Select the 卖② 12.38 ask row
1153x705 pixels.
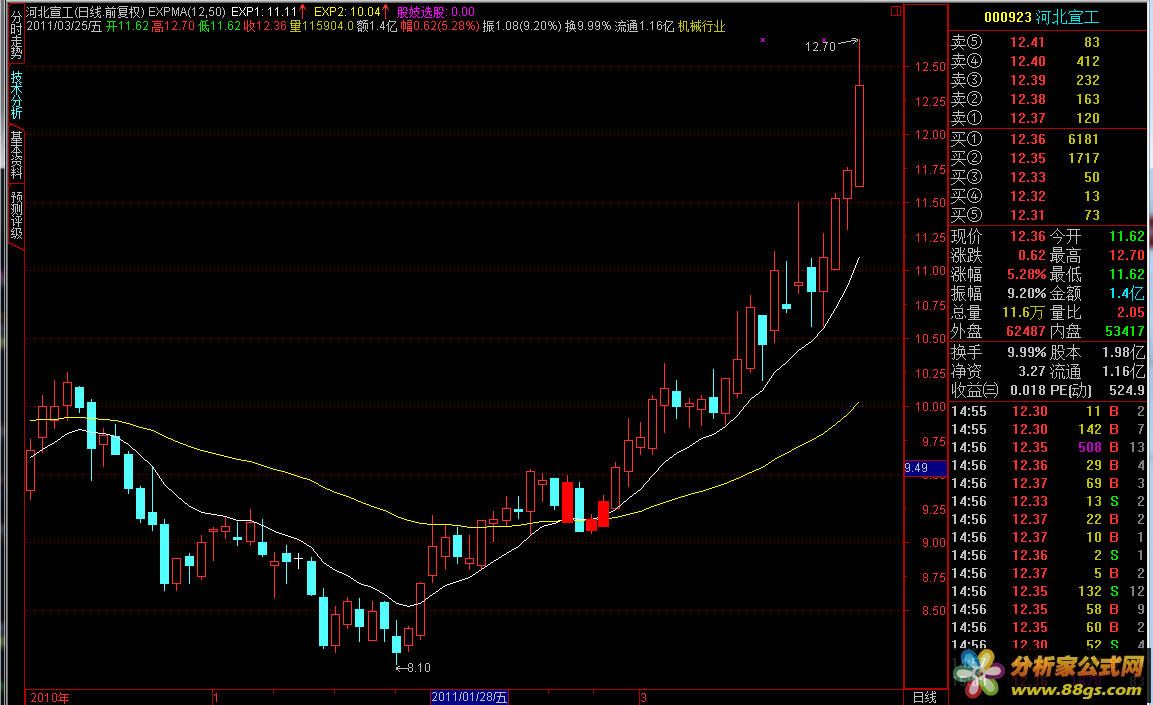click(1047, 99)
